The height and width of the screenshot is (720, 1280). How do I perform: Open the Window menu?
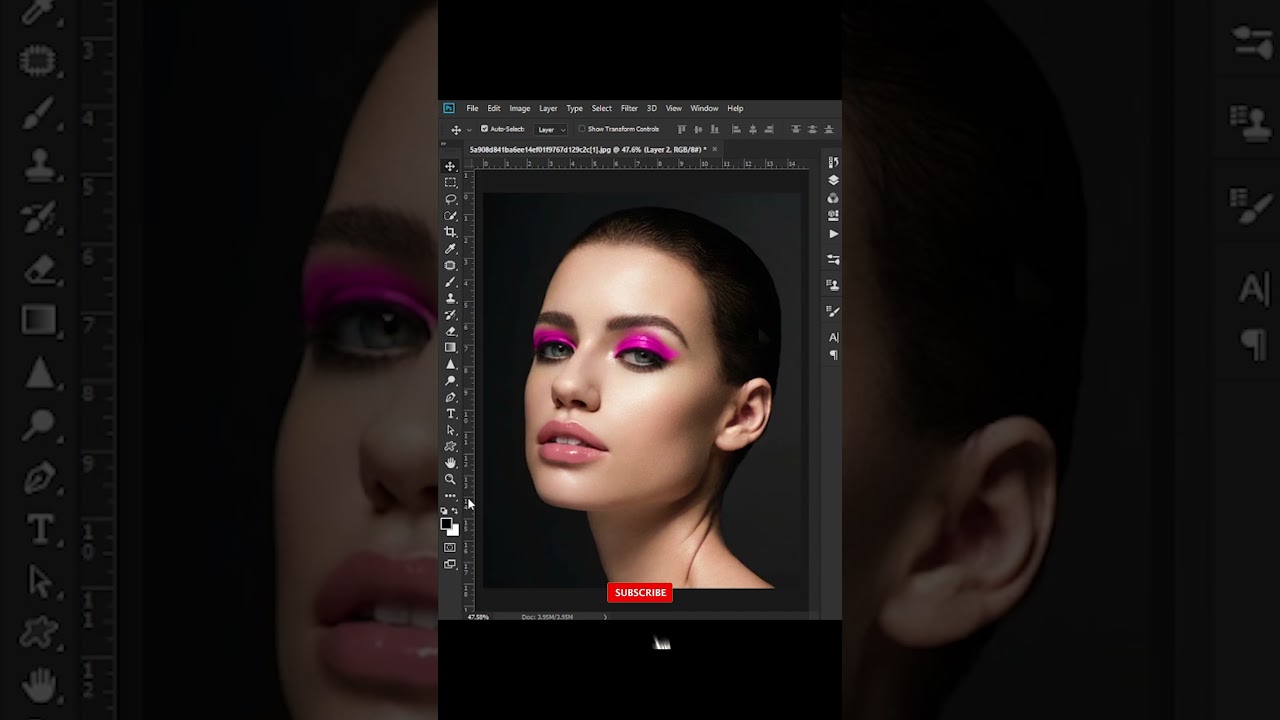704,108
